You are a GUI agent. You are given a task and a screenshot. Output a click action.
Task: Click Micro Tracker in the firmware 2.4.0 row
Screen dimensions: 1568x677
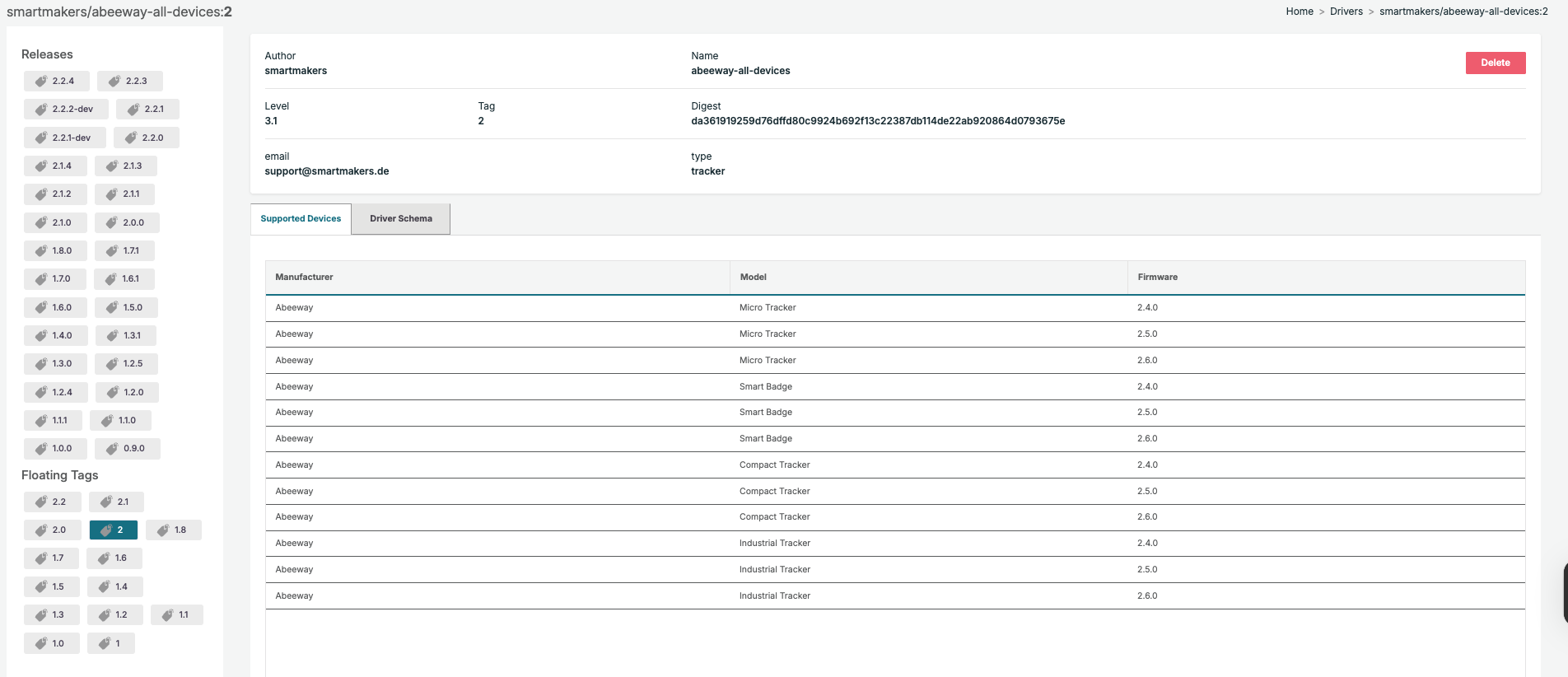pyautogui.click(x=768, y=307)
